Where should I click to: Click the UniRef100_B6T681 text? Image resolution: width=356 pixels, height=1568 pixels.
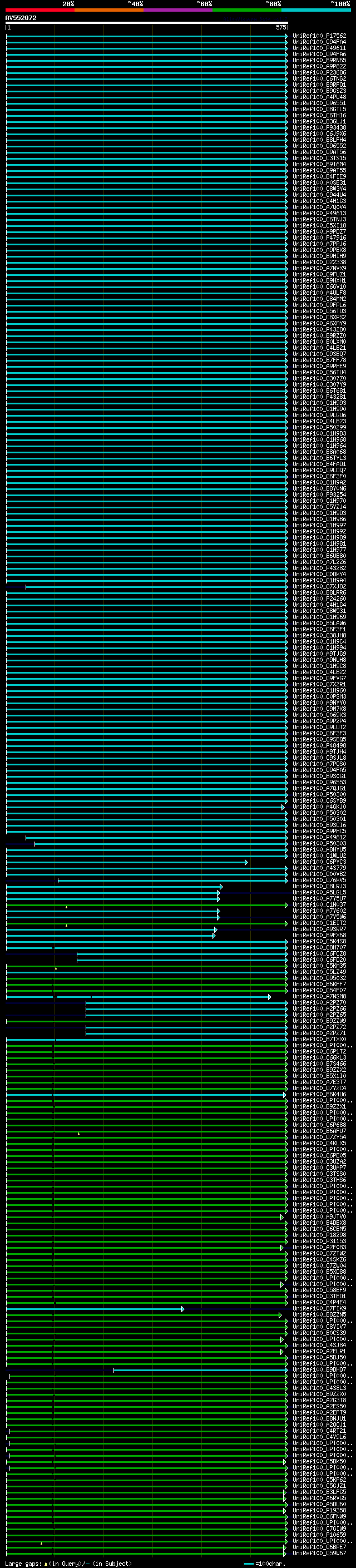point(319,391)
